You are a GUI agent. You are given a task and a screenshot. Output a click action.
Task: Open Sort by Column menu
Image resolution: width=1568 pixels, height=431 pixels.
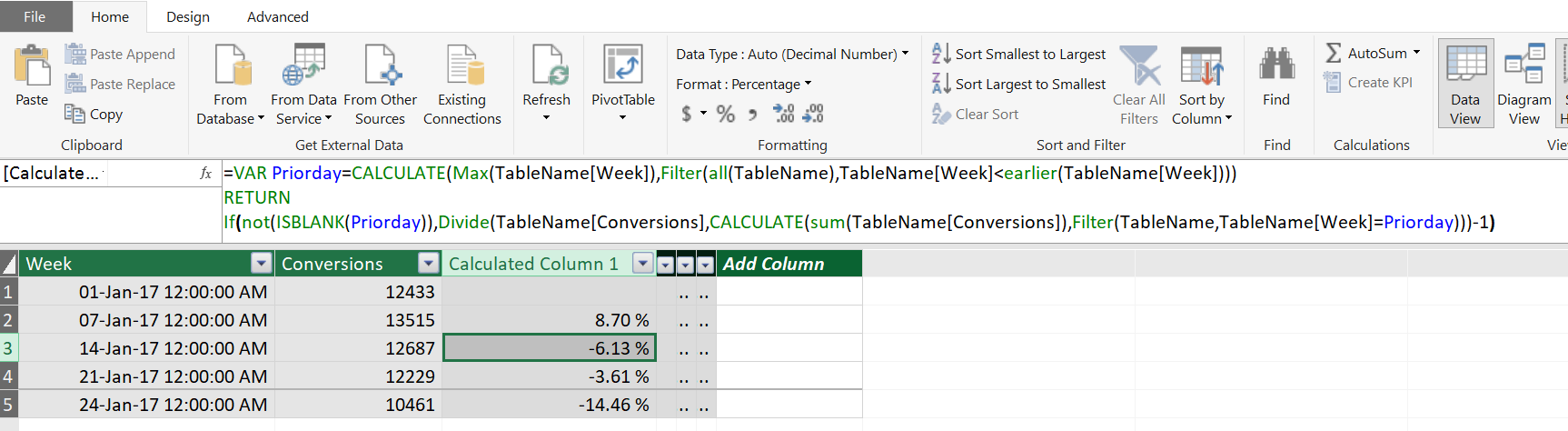point(1202,85)
